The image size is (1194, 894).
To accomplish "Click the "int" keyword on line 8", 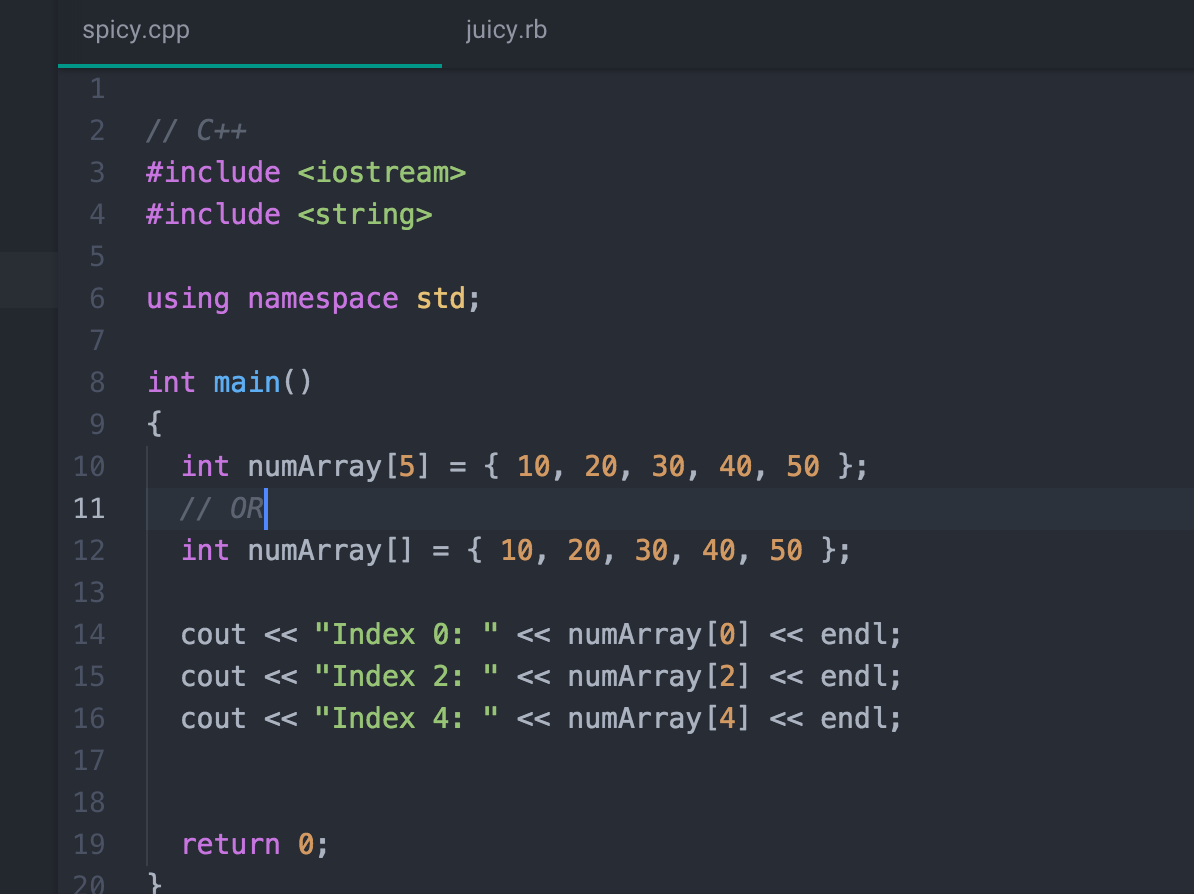I will coord(170,381).
